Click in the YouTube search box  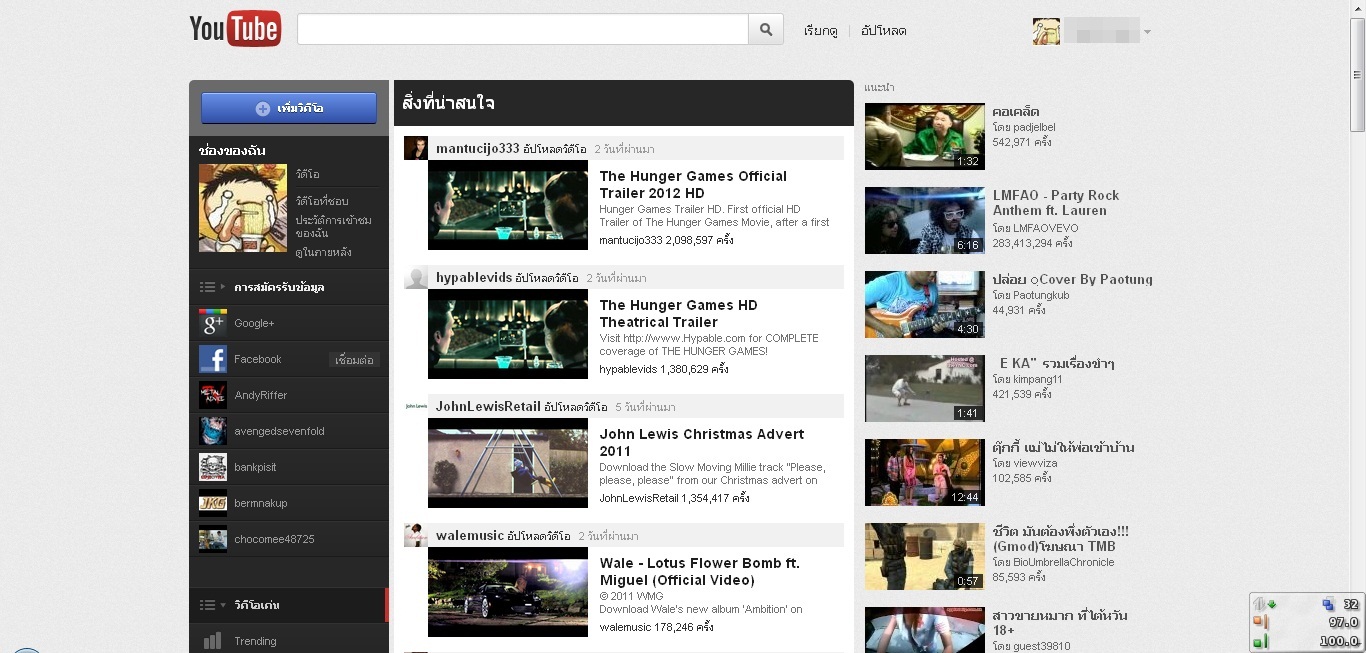click(x=522, y=30)
